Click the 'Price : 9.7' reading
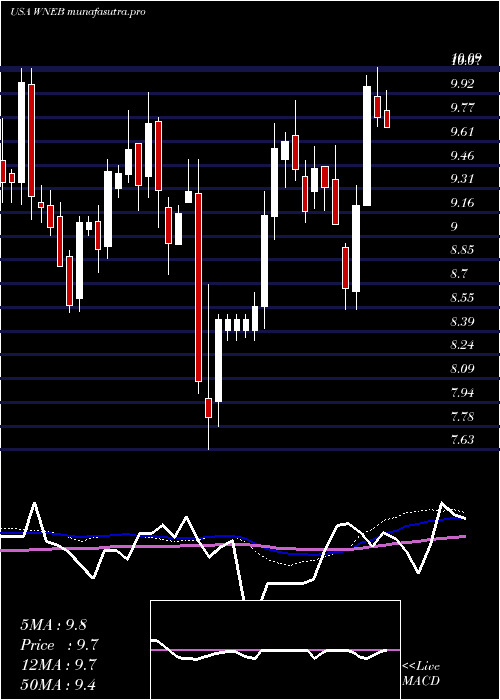The height and width of the screenshot is (700, 500). 60,645
